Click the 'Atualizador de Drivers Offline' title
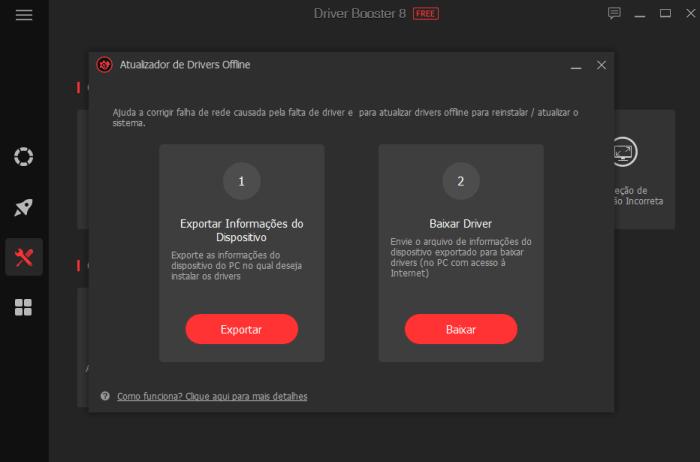This screenshot has width=700, height=462. 185,65
